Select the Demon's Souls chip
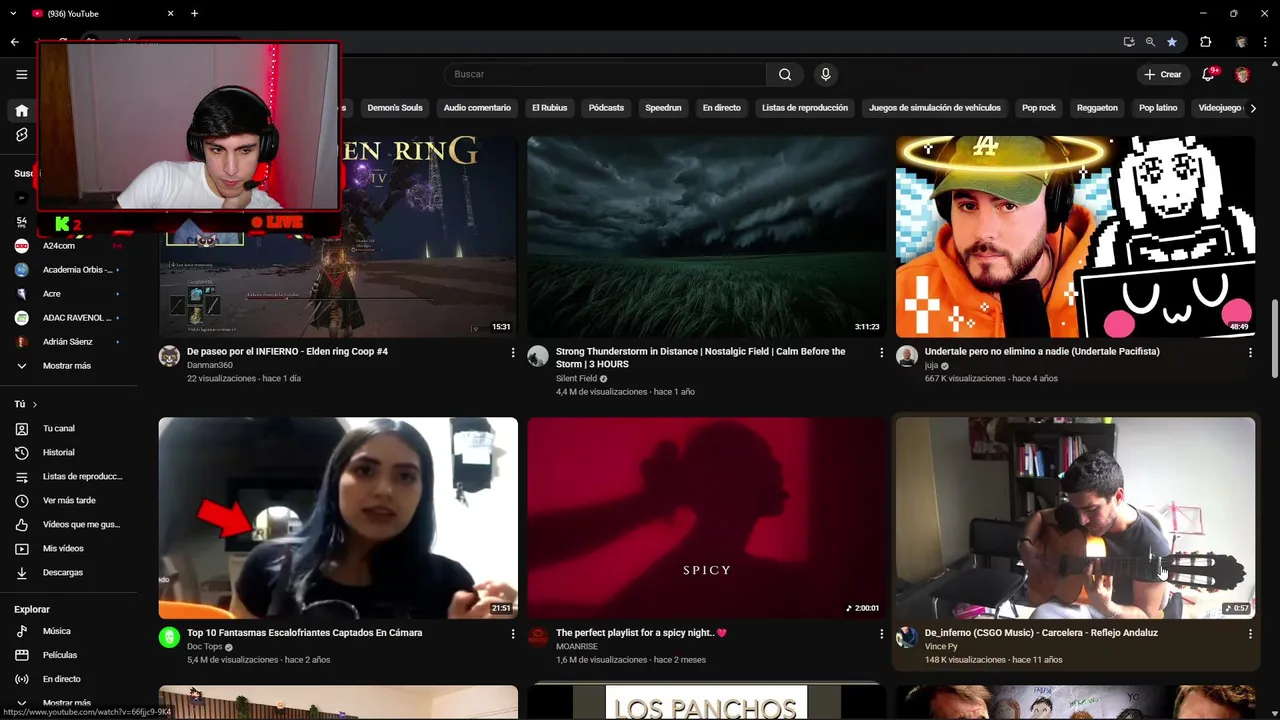 coord(395,108)
